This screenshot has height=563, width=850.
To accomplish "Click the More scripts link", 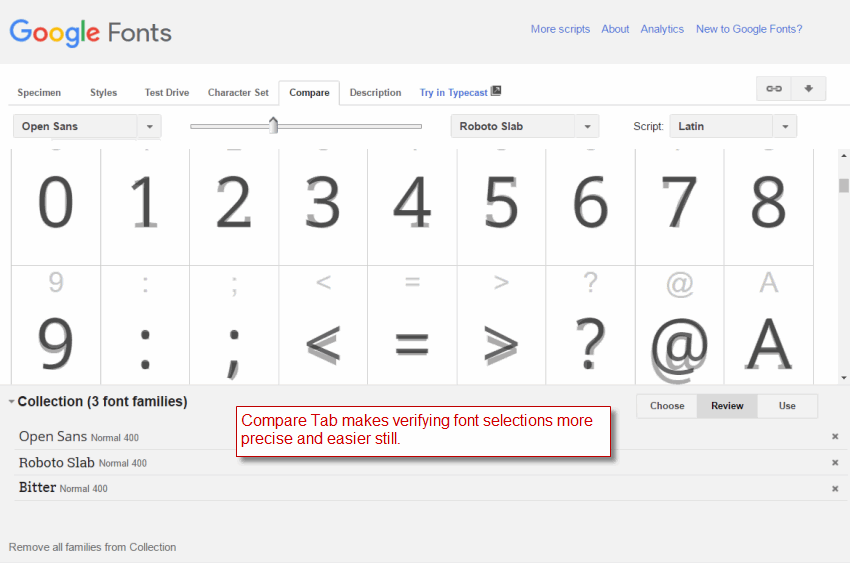I will pyautogui.click(x=560, y=29).
